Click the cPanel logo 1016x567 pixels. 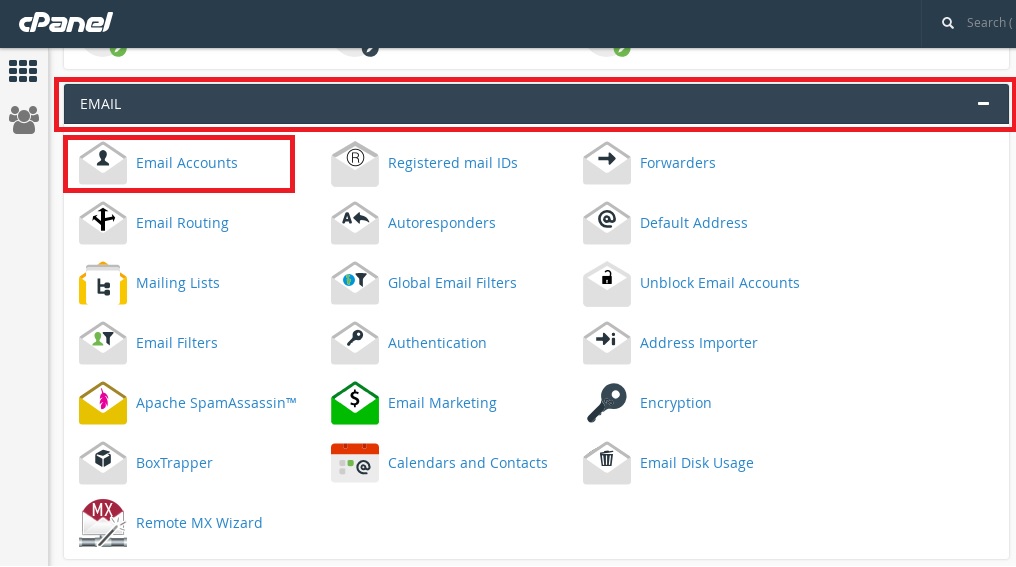(65, 23)
